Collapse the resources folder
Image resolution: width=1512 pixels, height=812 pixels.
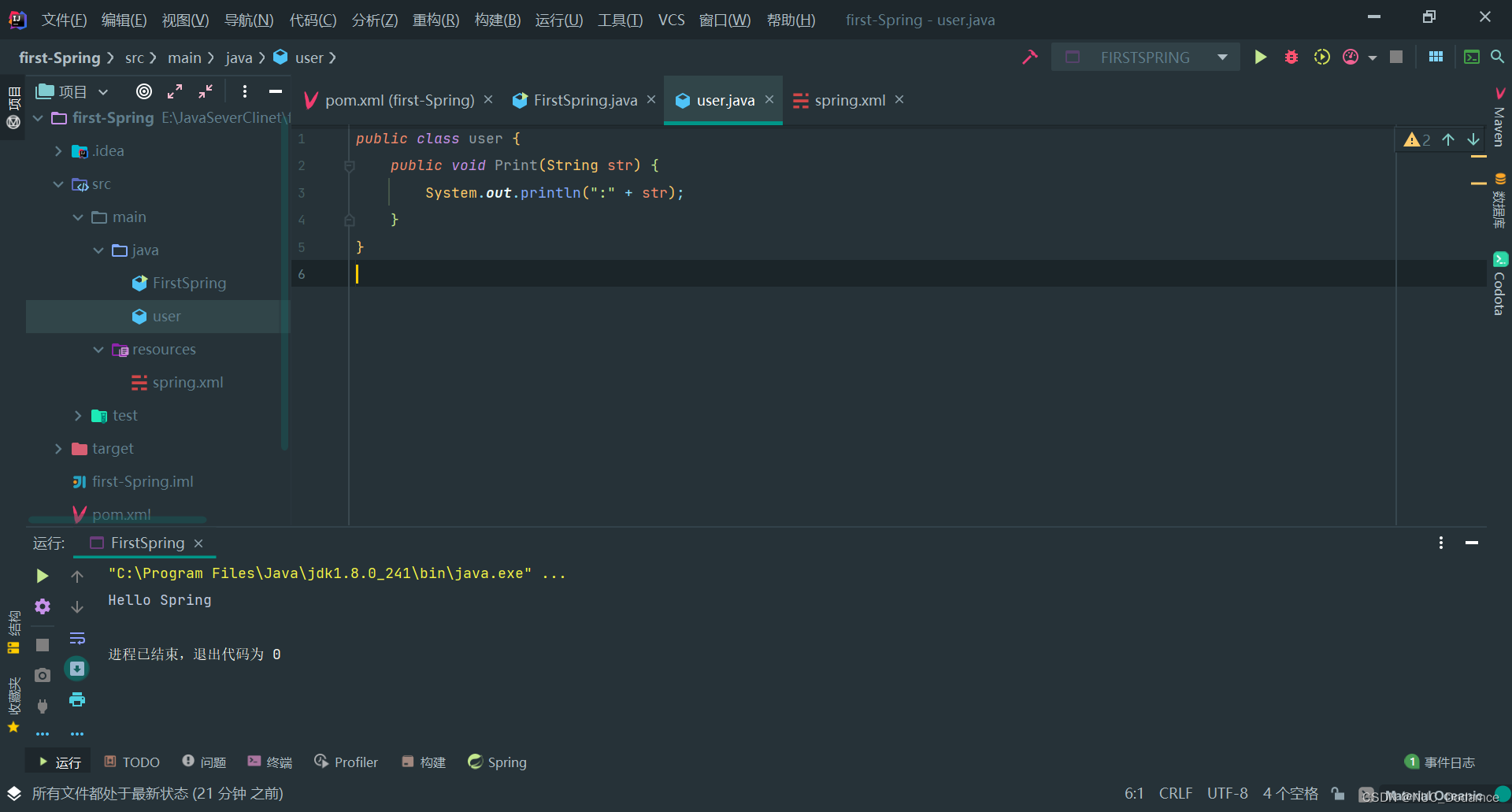click(98, 349)
